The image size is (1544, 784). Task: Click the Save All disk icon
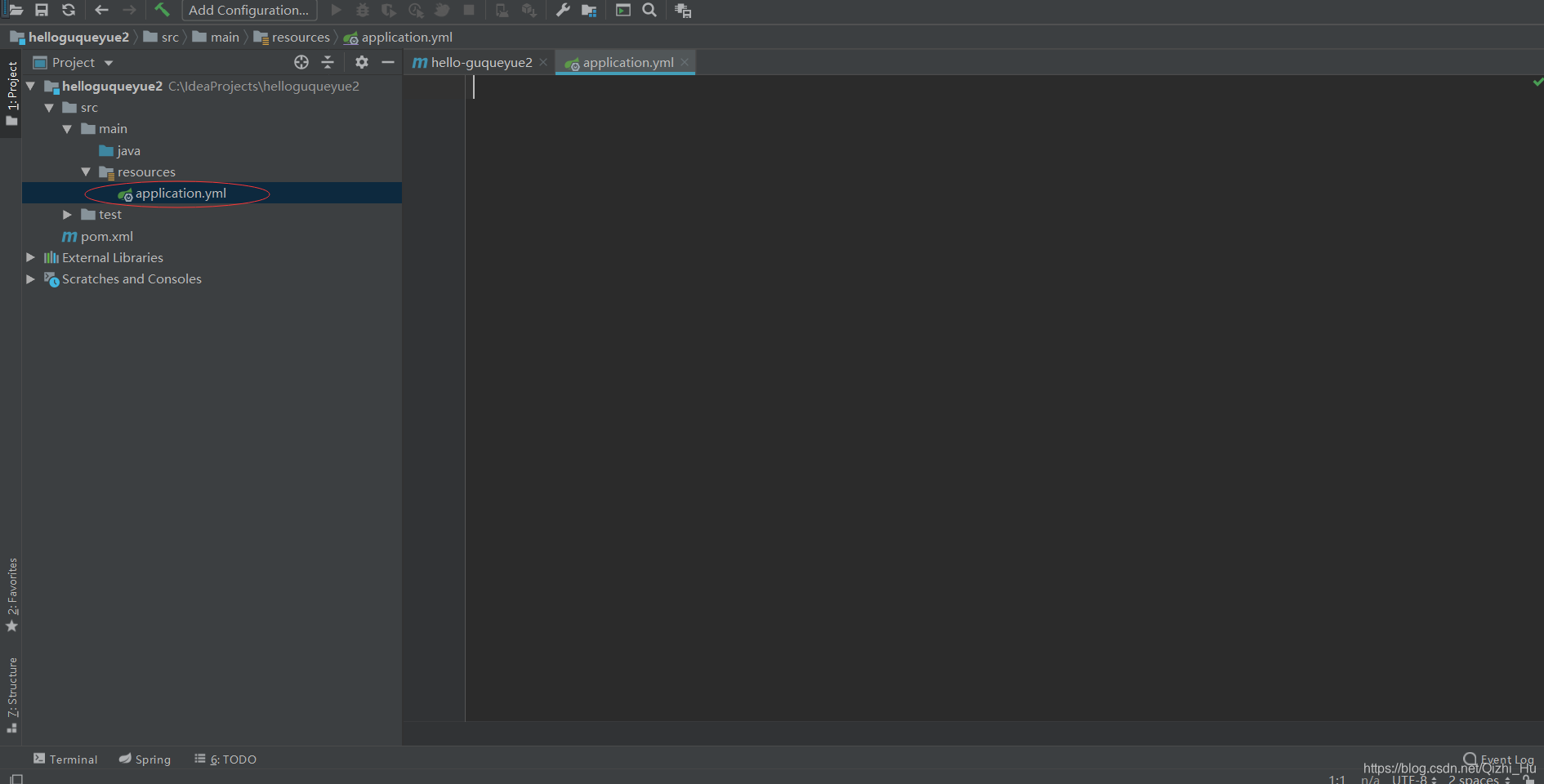(x=42, y=10)
